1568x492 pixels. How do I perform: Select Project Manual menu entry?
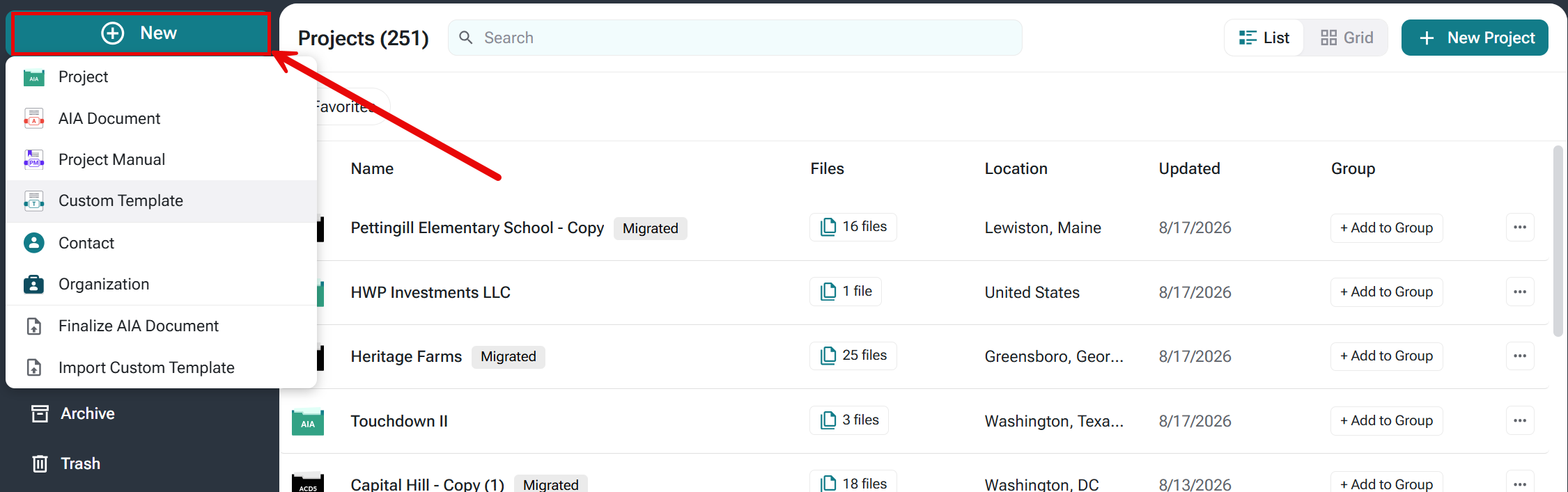coord(161,159)
